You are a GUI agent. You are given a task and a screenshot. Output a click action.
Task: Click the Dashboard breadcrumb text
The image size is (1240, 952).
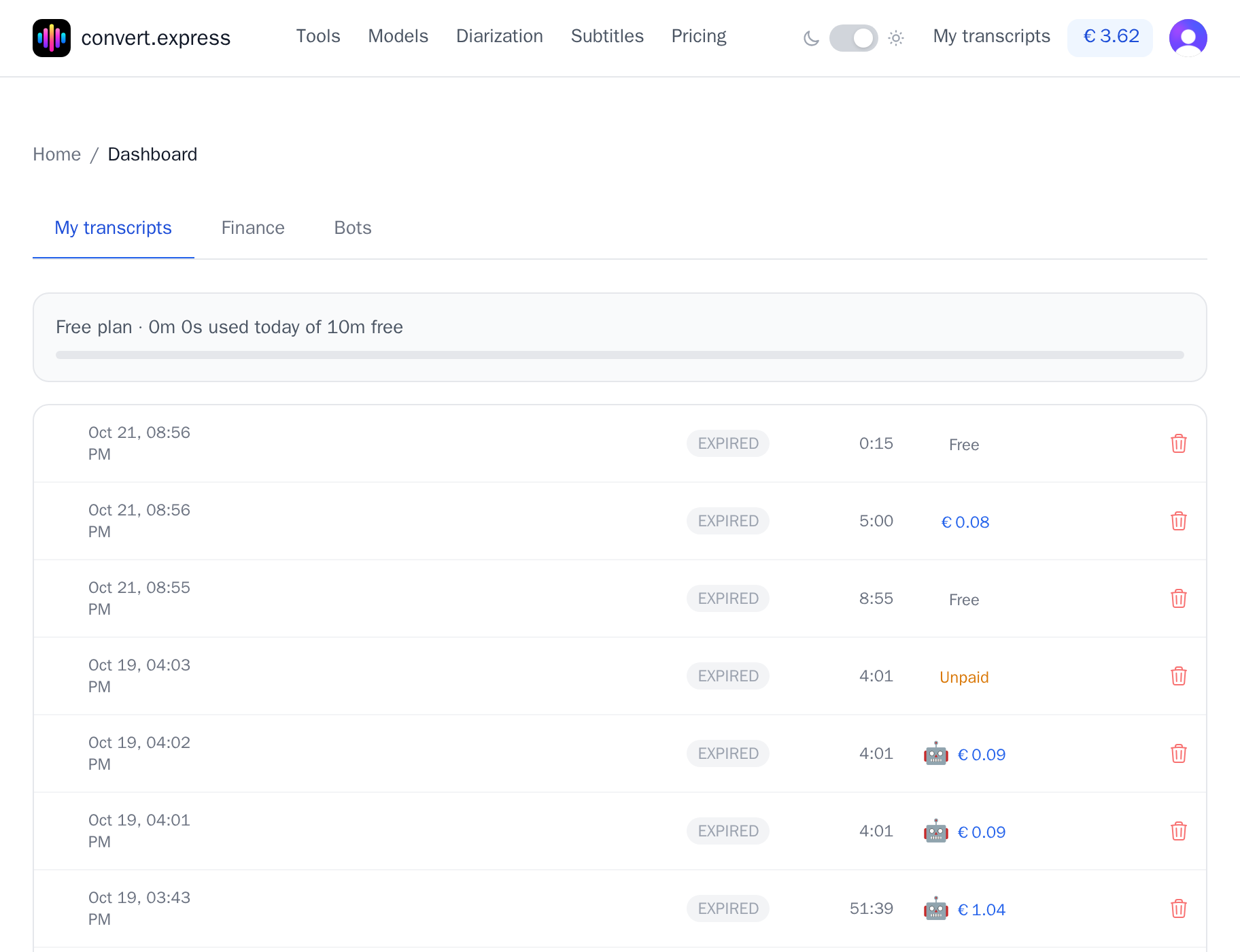152,154
